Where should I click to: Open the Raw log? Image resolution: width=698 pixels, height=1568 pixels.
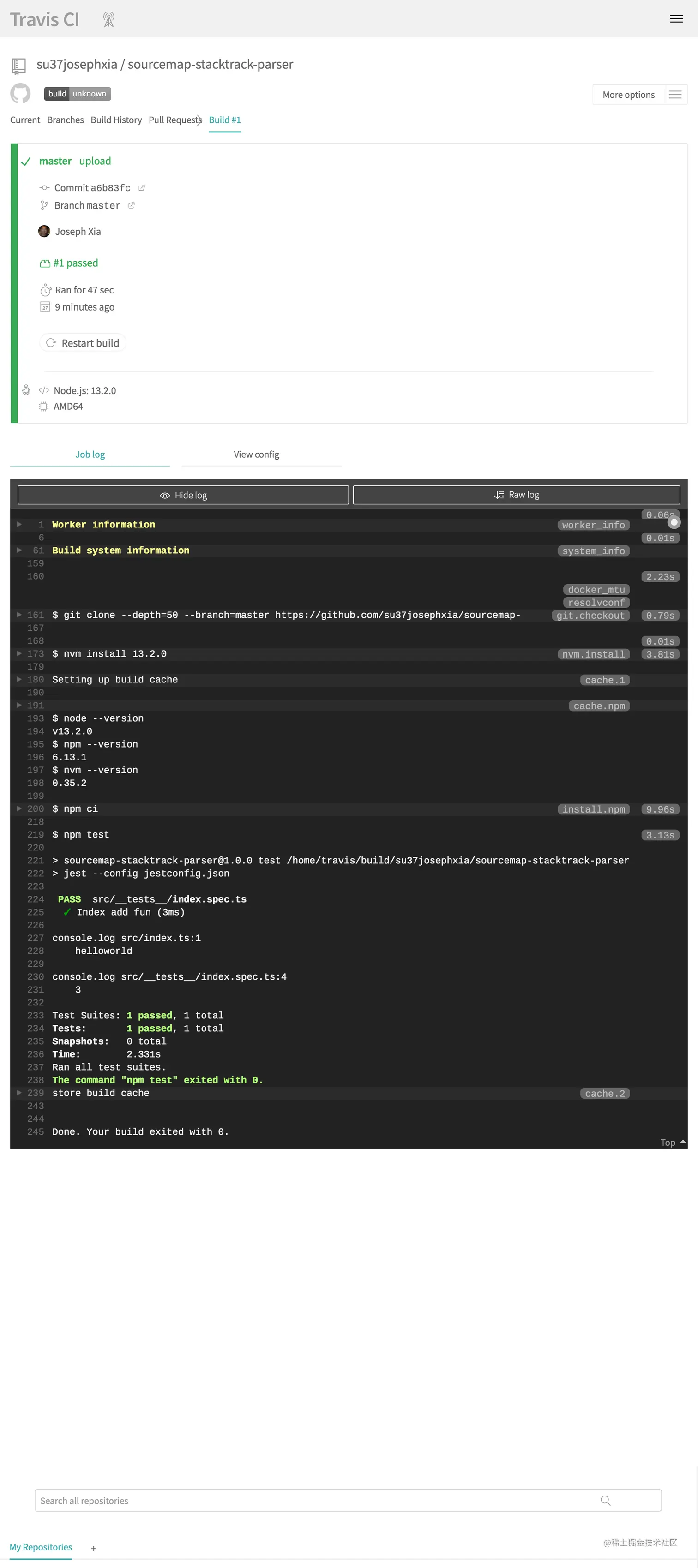(517, 495)
